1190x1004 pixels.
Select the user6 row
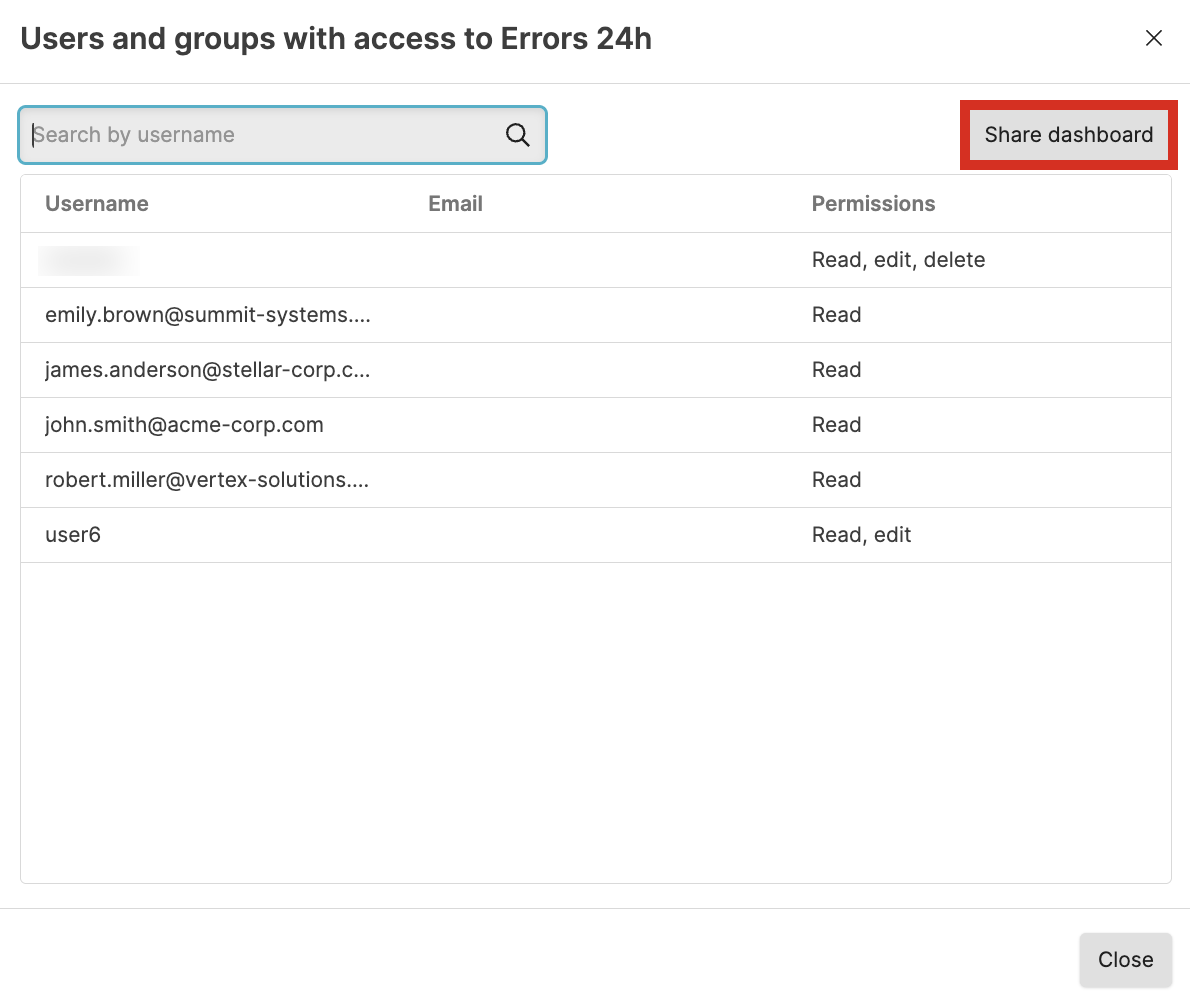pyautogui.click(x=73, y=535)
